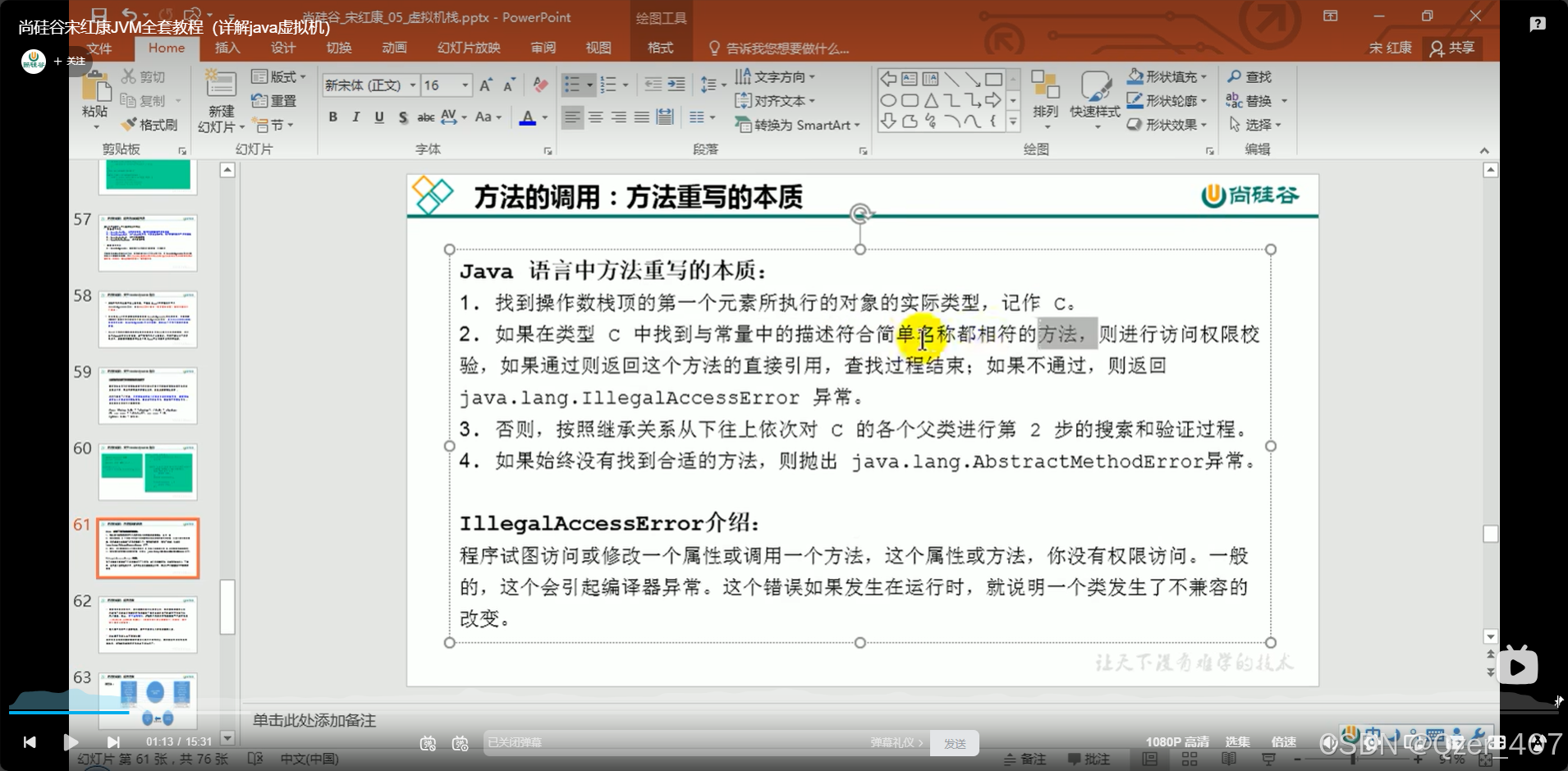The image size is (1568, 771).
Task: Select the Format Painter (格式刷) tool
Action: [x=149, y=125]
